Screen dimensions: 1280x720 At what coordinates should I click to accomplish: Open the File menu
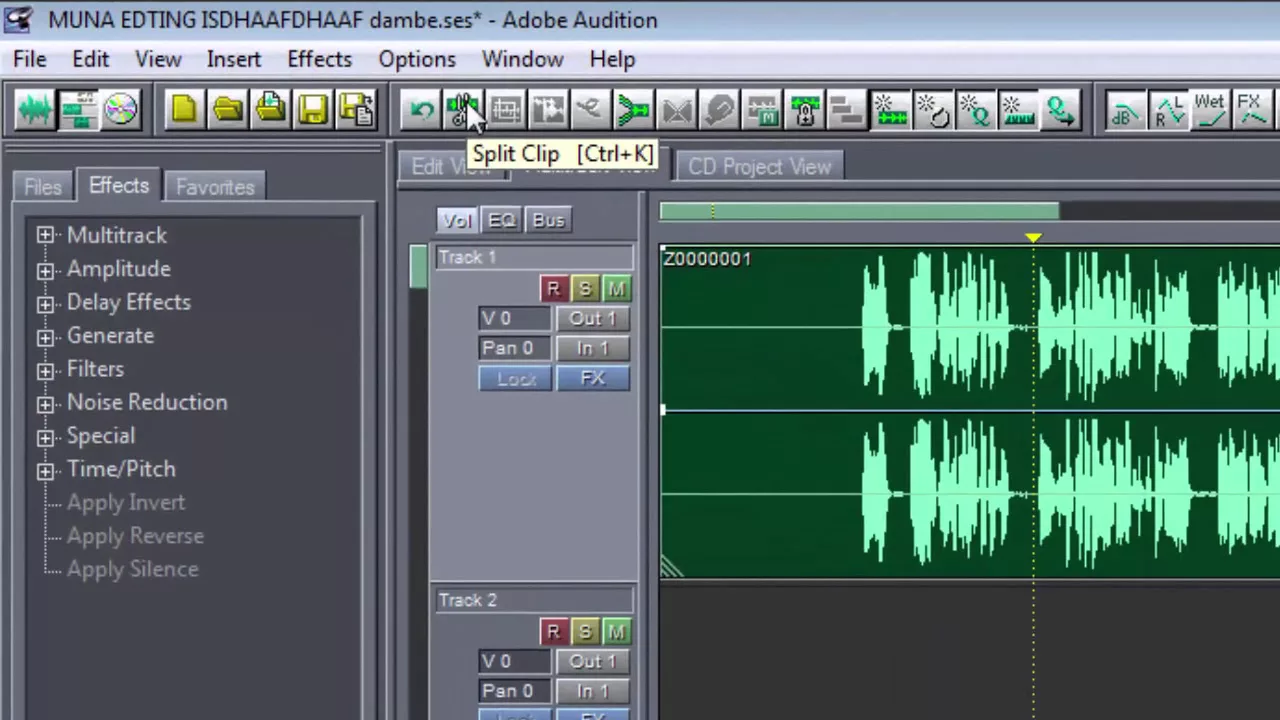[30, 59]
